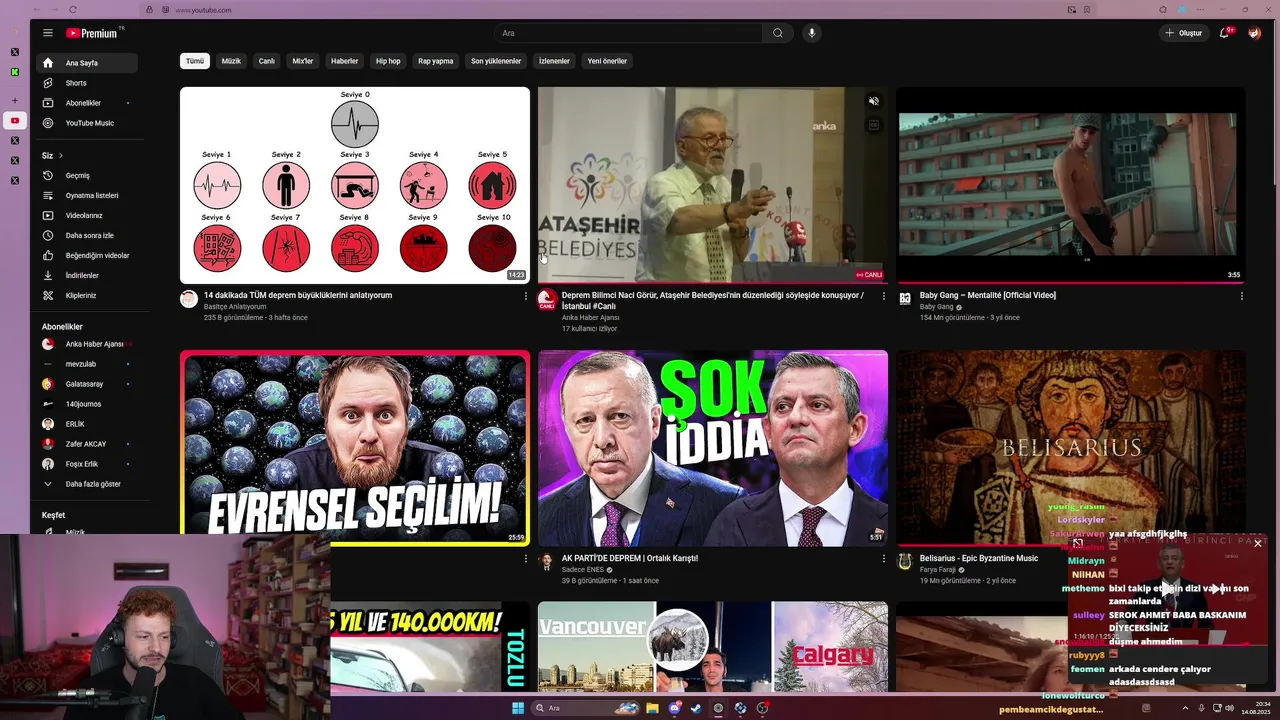
Task: Open more options for AK PARTİ'DE DEPREM video
Action: point(884,559)
